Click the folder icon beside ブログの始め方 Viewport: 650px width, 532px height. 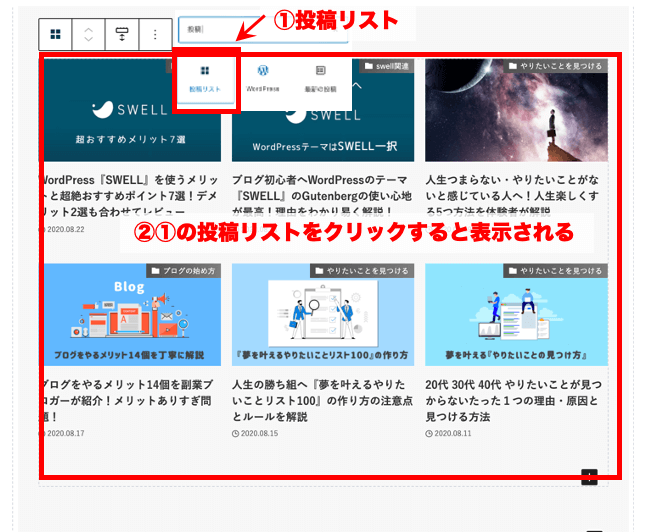tap(155, 271)
